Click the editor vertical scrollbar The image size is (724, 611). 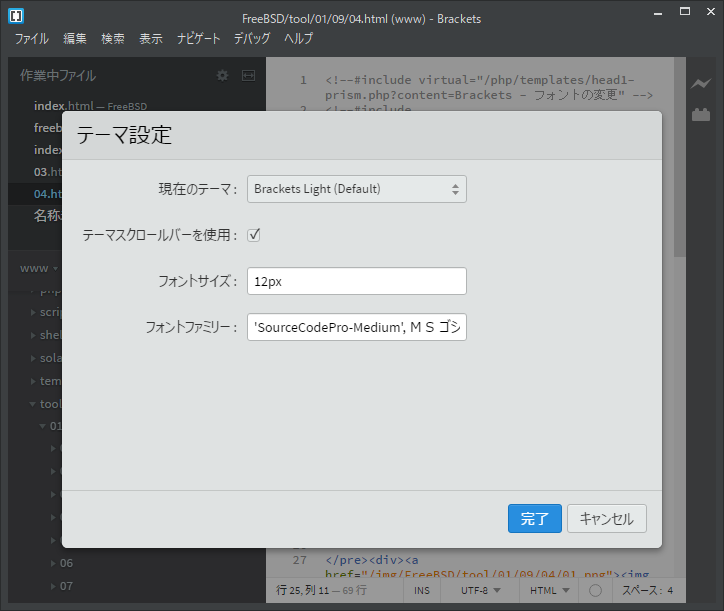[x=679, y=157]
